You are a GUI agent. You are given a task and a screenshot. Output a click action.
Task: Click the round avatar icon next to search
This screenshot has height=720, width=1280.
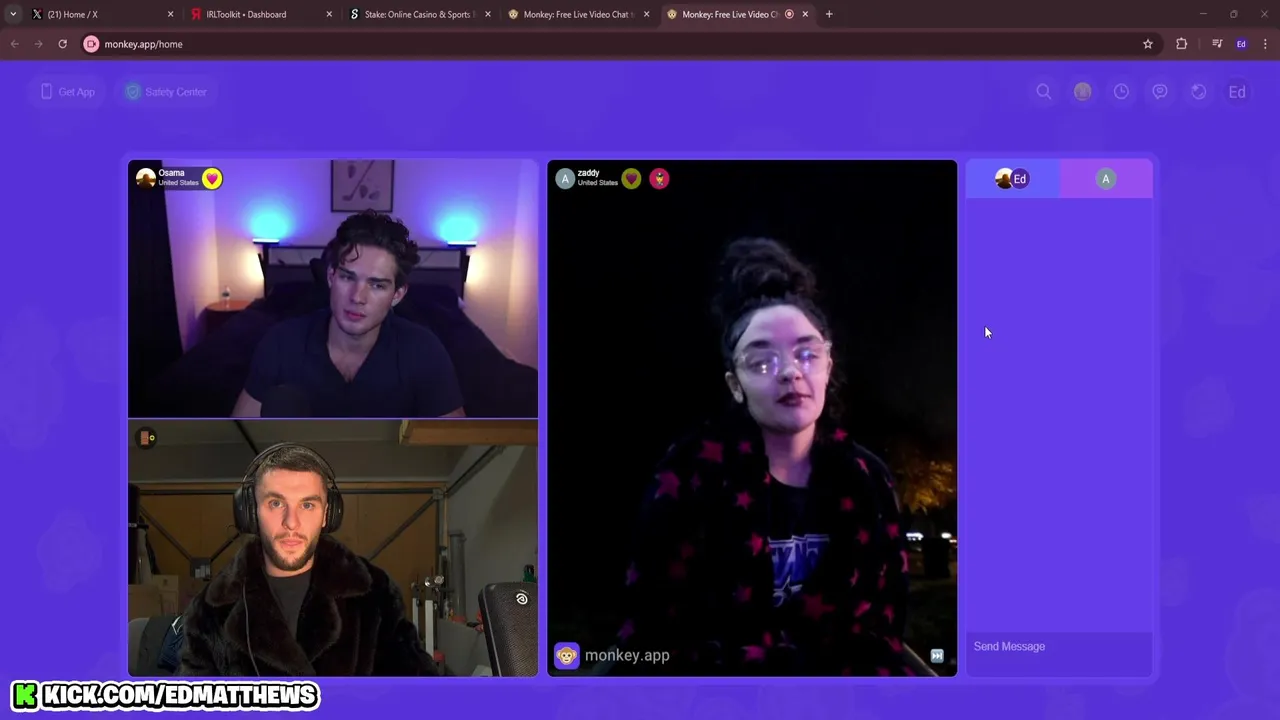coord(1082,92)
